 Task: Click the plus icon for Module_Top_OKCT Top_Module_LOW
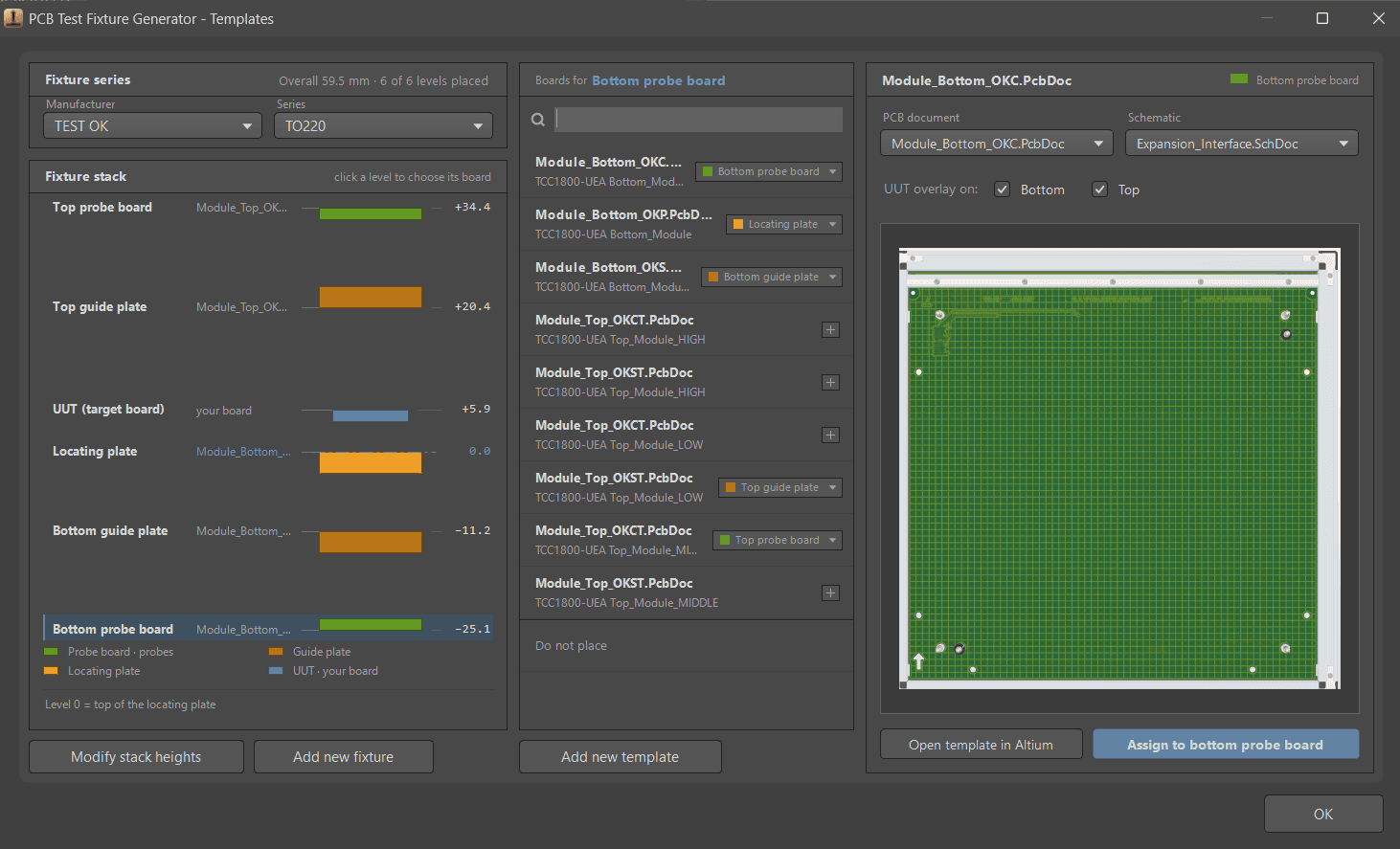(x=830, y=436)
